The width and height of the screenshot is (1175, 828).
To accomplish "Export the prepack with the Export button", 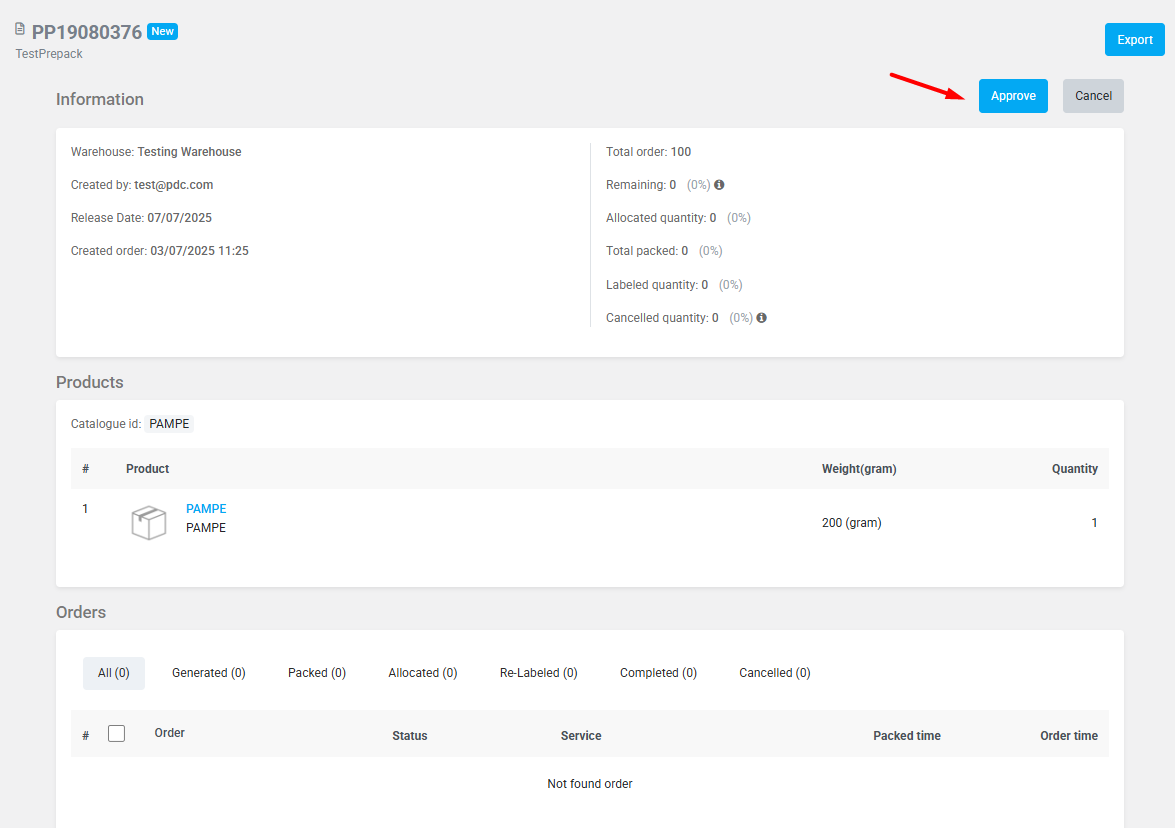I will [x=1134, y=40].
